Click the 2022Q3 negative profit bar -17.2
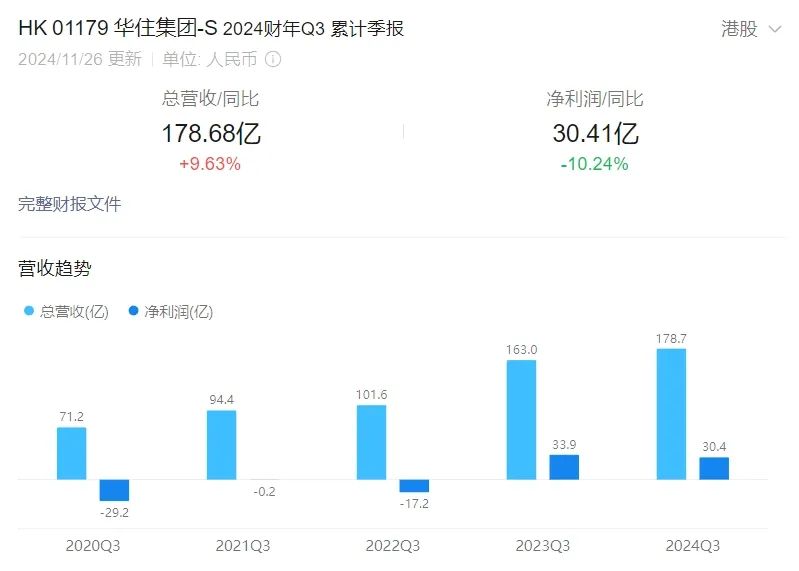The image size is (799, 571). pos(414,486)
